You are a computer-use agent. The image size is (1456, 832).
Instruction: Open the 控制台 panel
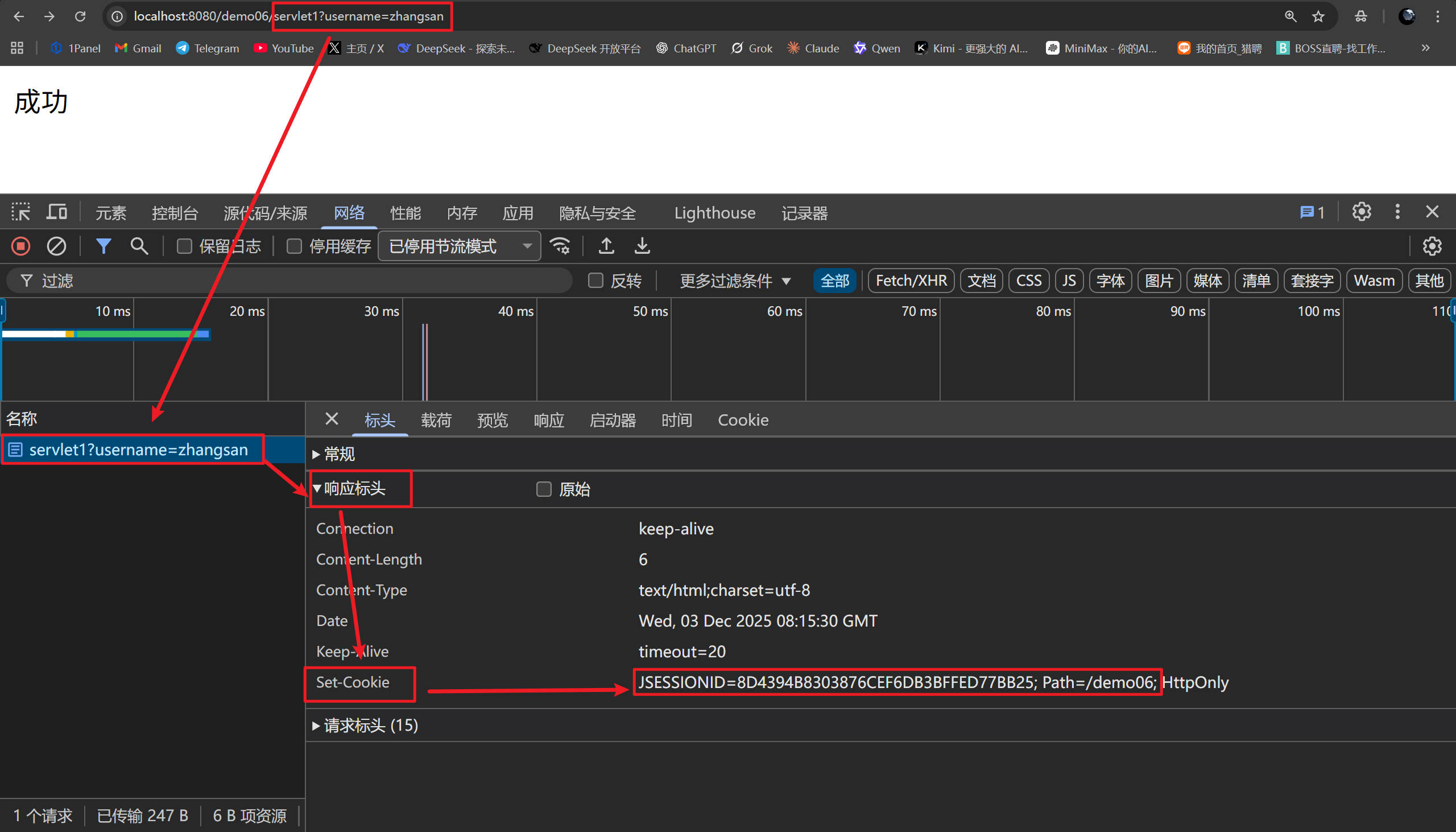coord(175,212)
